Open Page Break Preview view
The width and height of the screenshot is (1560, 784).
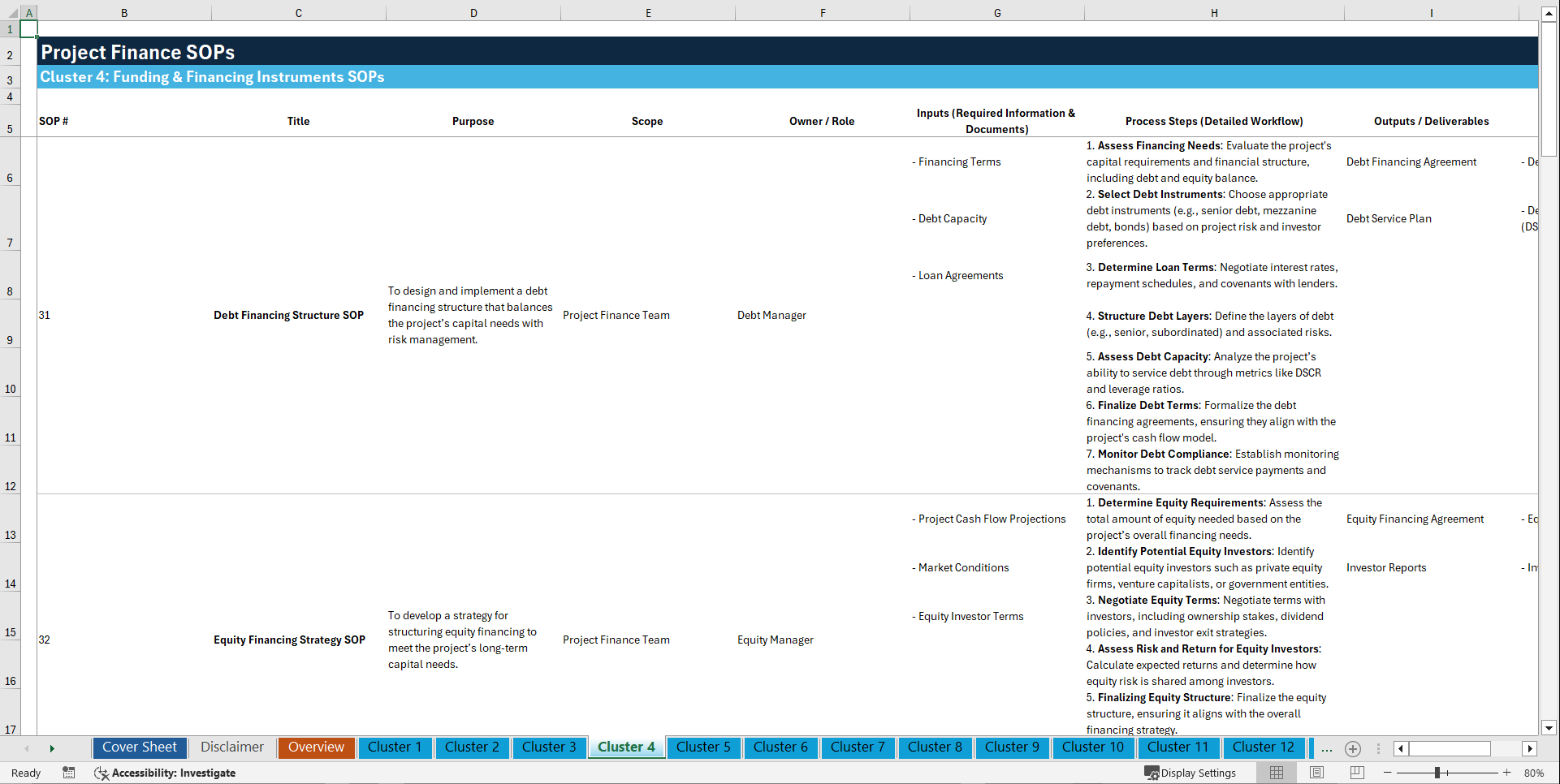pos(1355,773)
